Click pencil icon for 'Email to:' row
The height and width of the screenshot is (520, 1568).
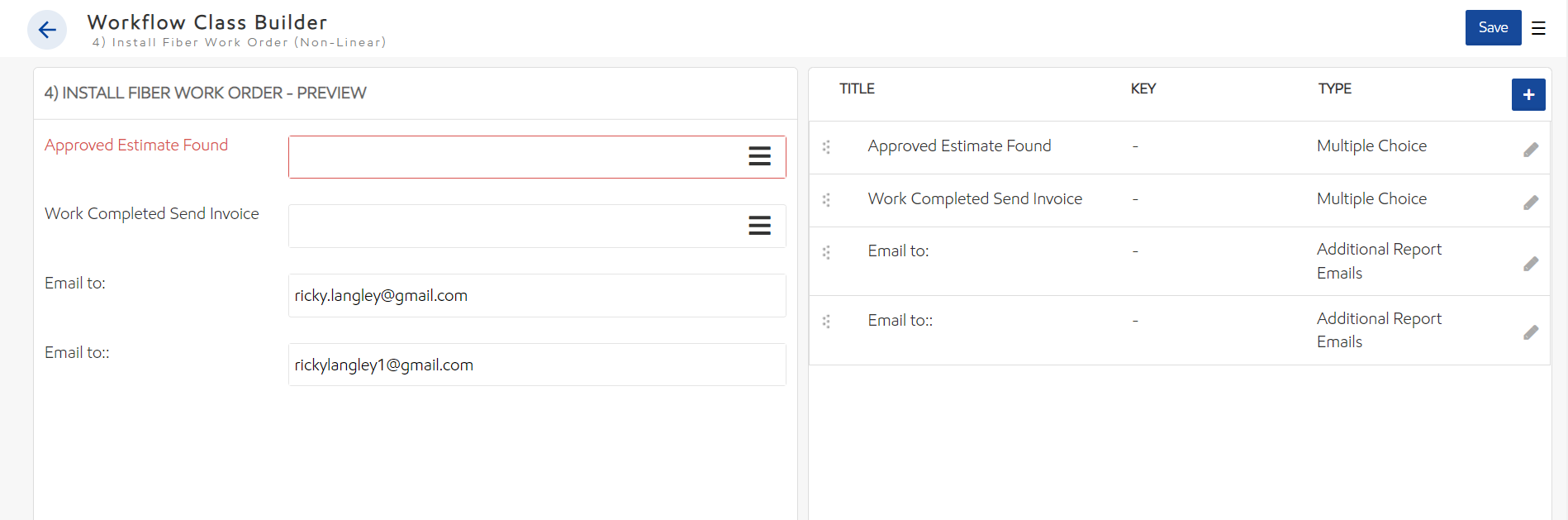[1531, 264]
